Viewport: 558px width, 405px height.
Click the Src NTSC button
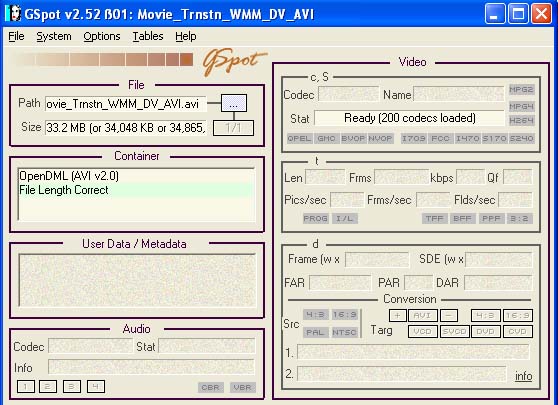click(344, 332)
